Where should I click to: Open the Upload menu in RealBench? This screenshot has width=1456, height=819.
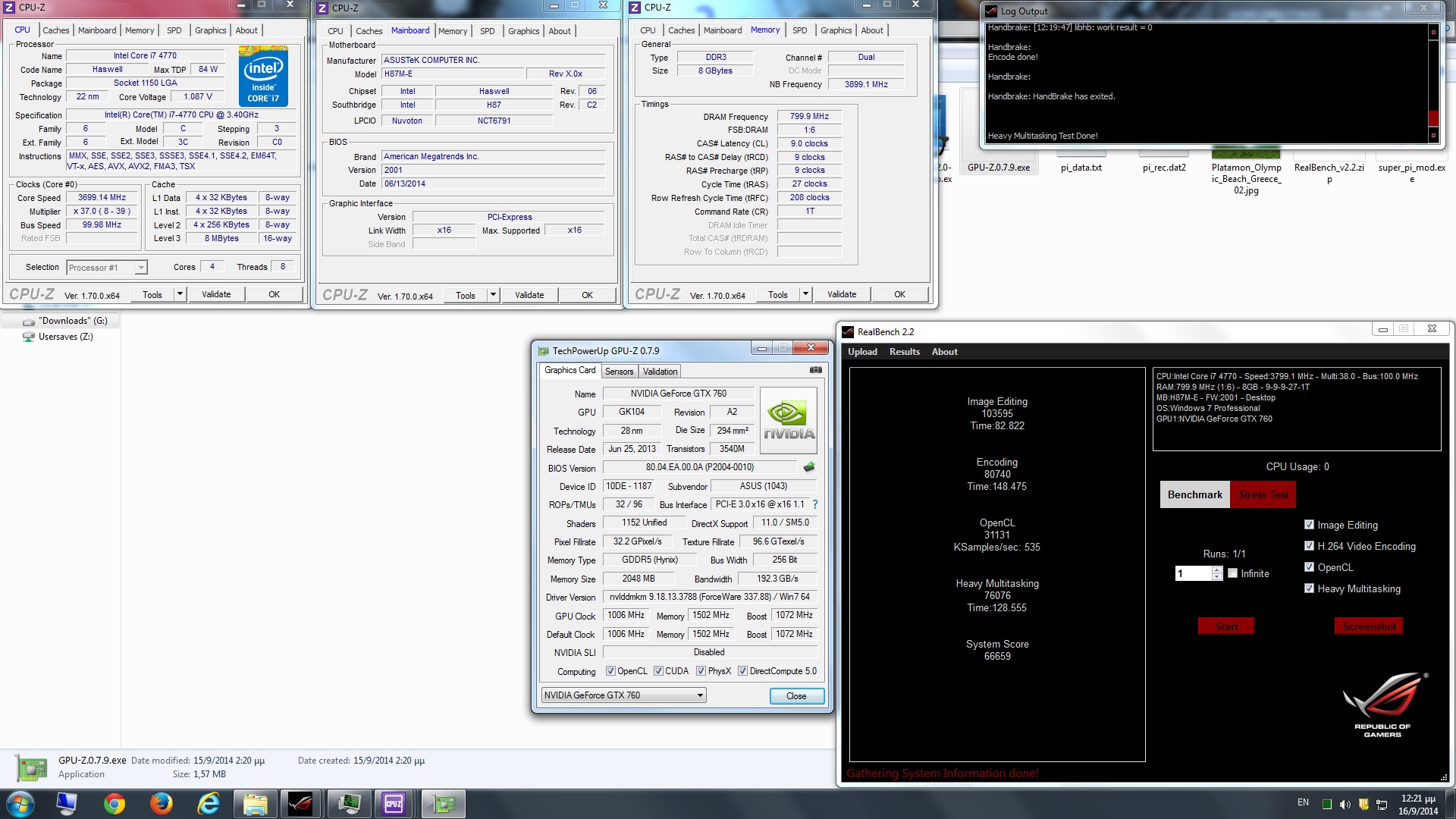pos(862,352)
